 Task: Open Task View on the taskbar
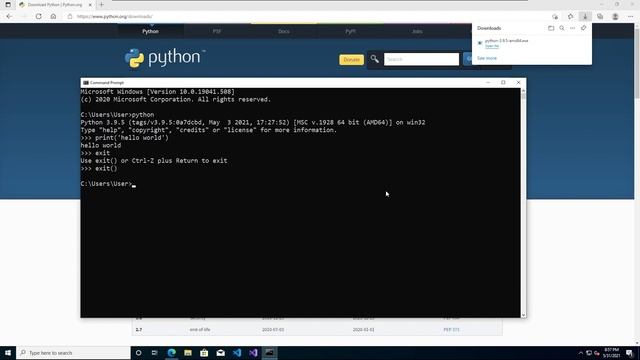[x=154, y=353]
